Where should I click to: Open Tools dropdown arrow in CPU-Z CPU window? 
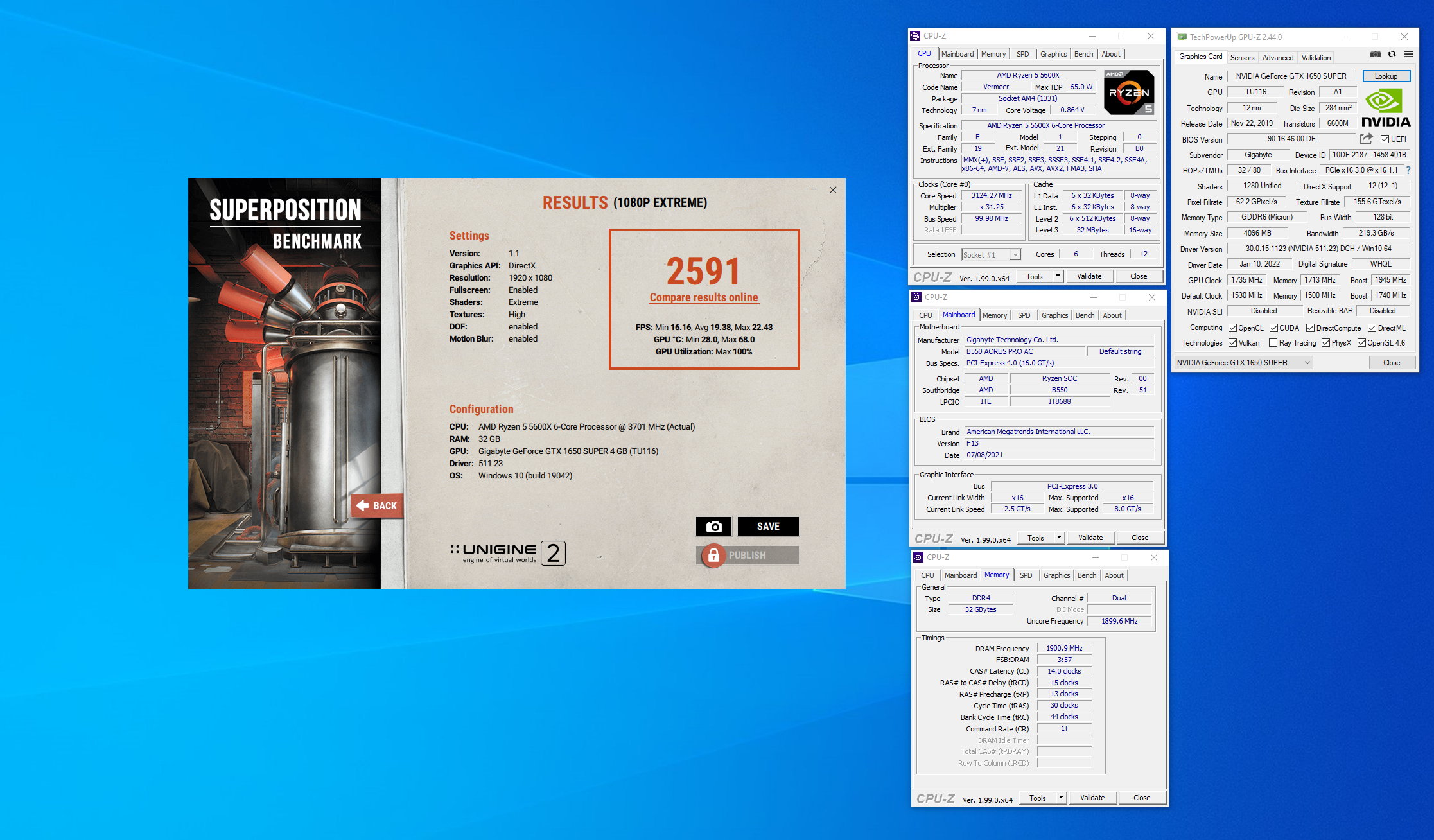click(1058, 276)
